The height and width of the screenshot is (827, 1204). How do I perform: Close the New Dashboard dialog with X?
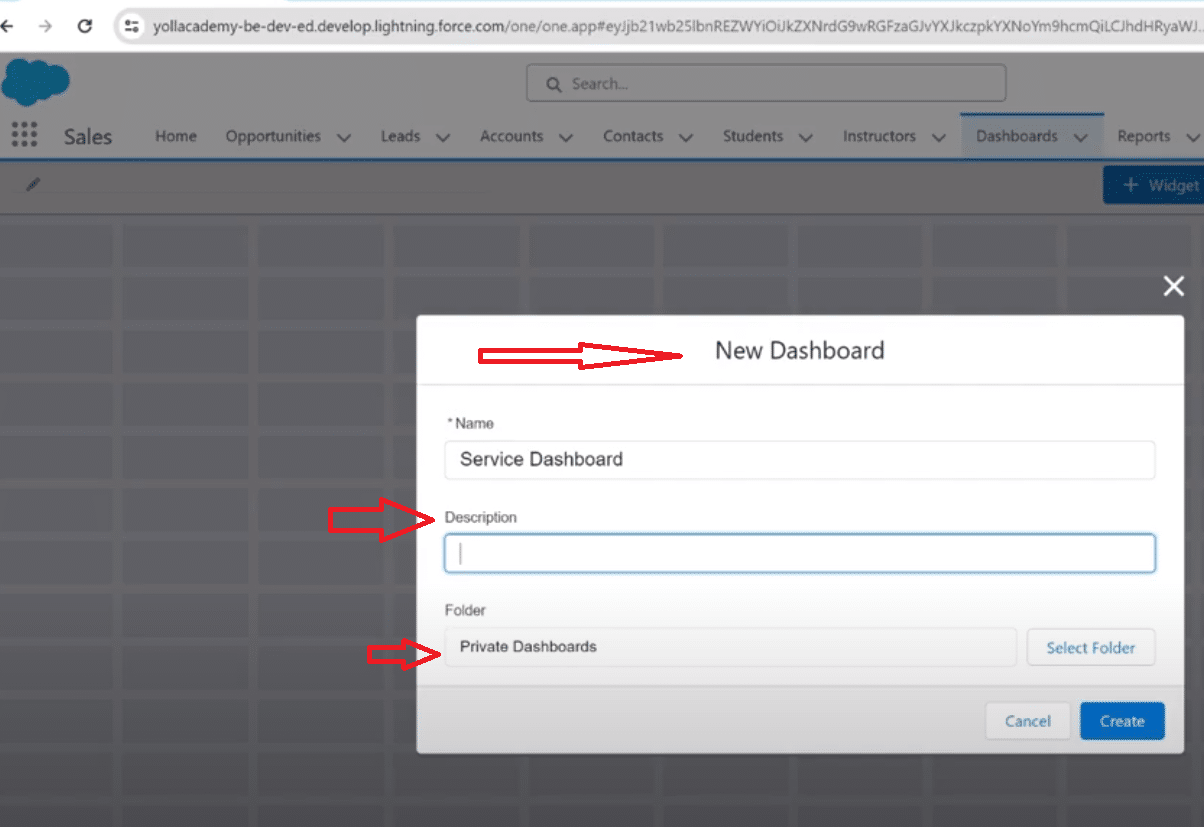(1174, 287)
